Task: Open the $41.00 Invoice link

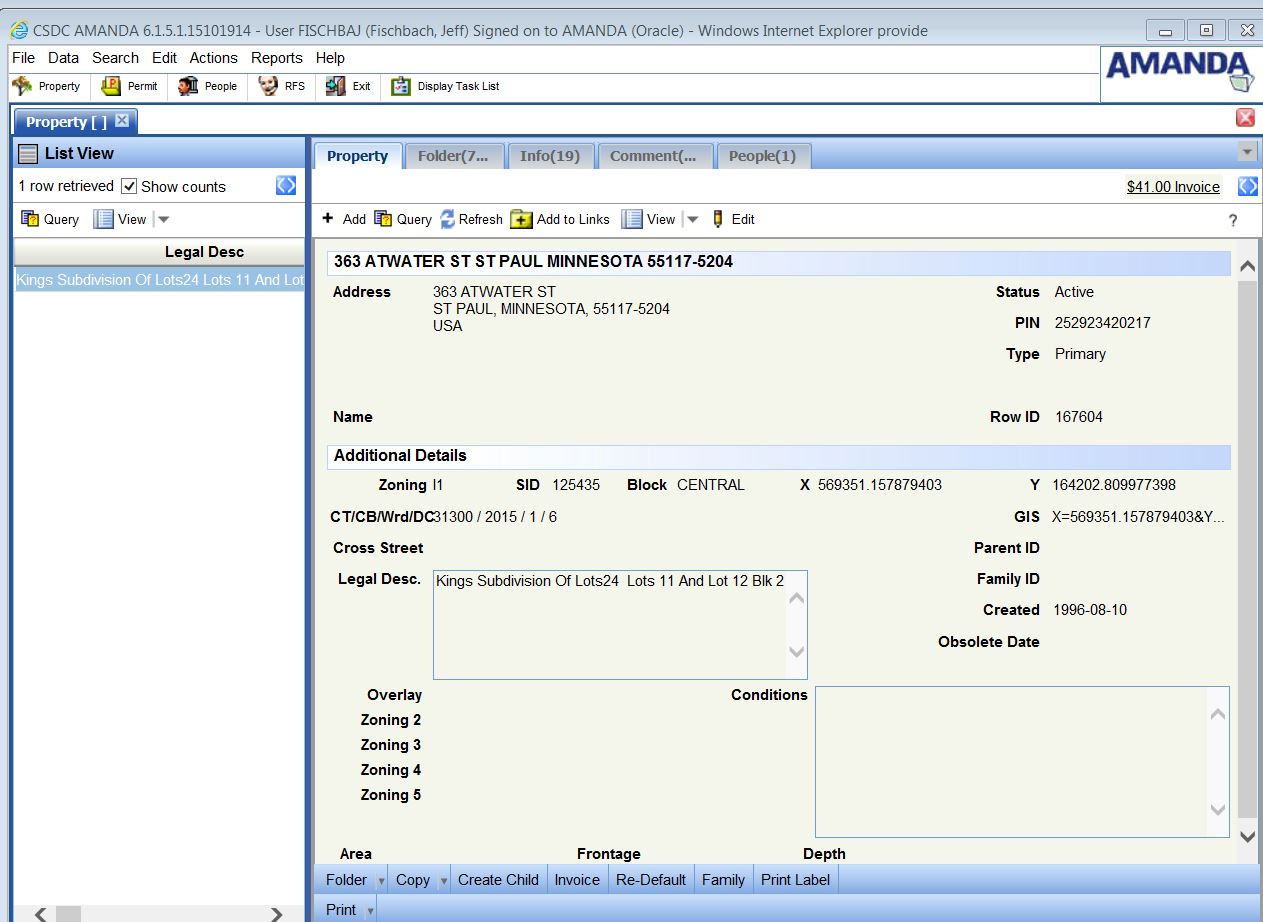Action: pos(1172,187)
